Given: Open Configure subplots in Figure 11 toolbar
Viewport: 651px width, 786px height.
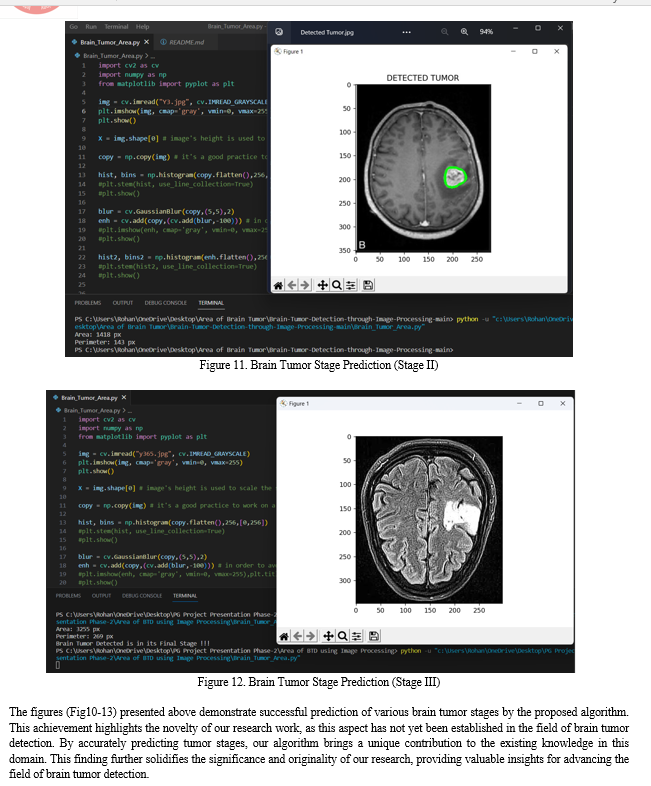Looking at the screenshot, I should coord(351,285).
